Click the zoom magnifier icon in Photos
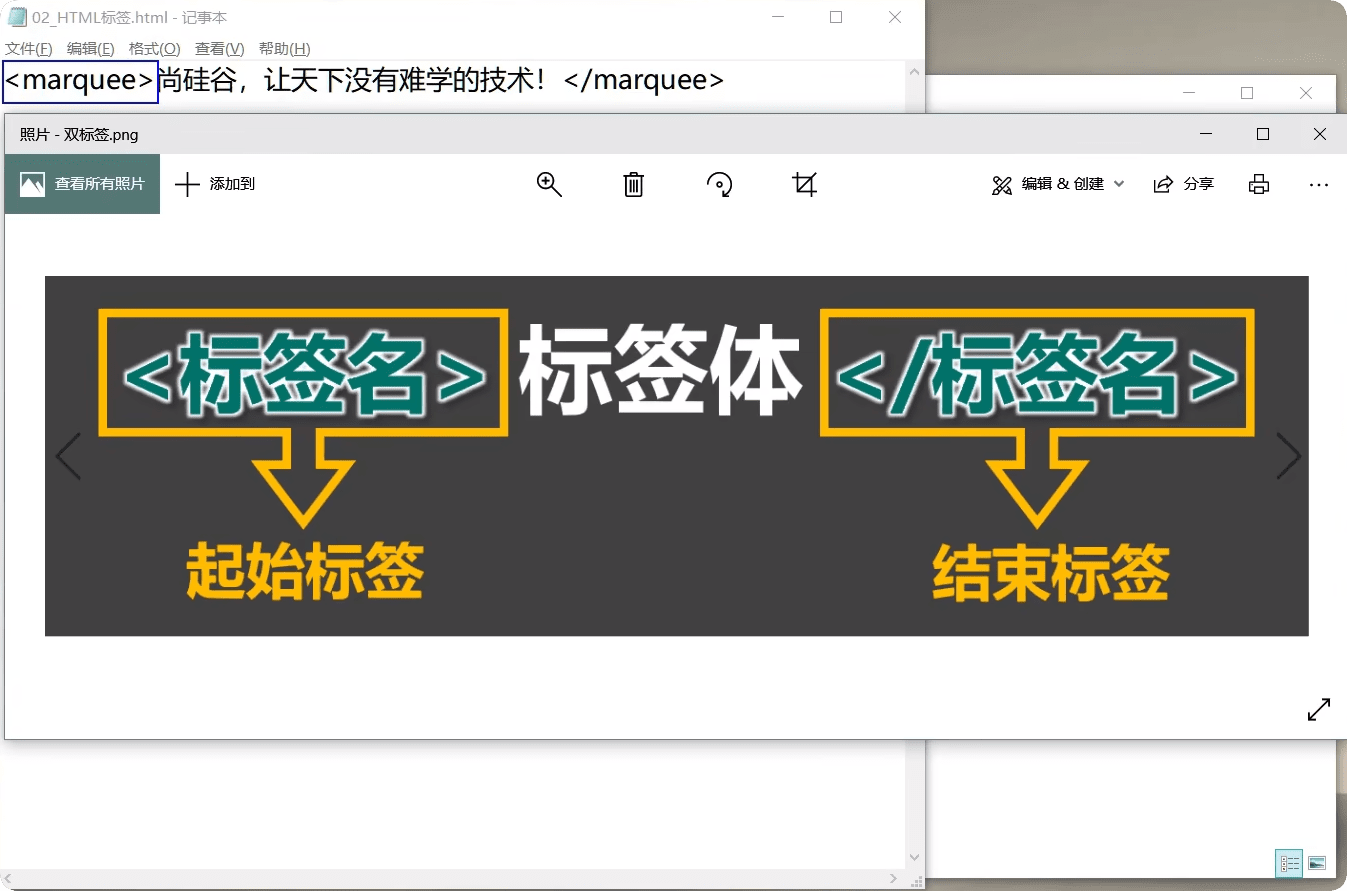1347x891 pixels. point(549,184)
